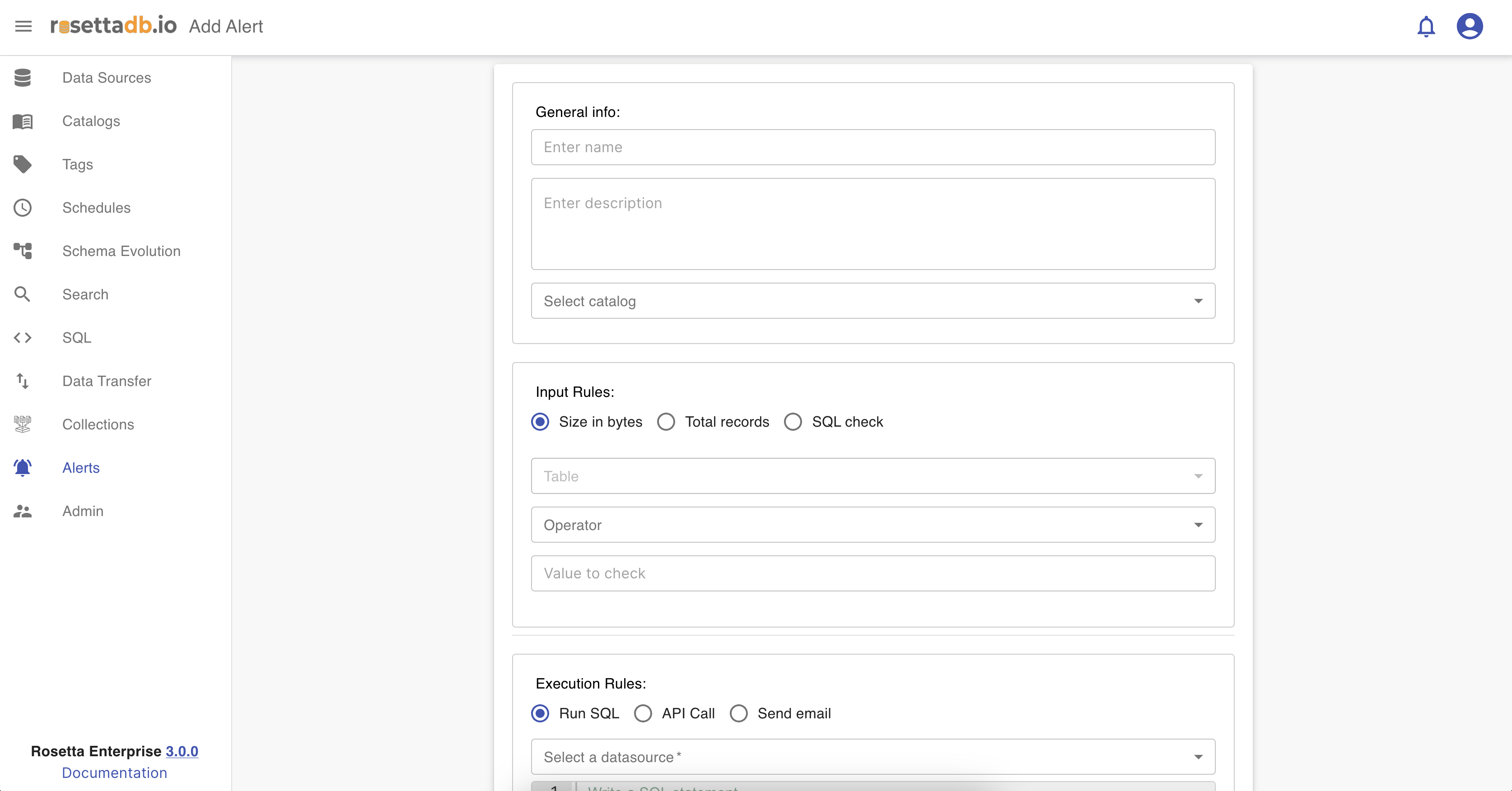Click the Data Transfer arrows icon
Screen dimensions: 1512x791
pos(22,381)
